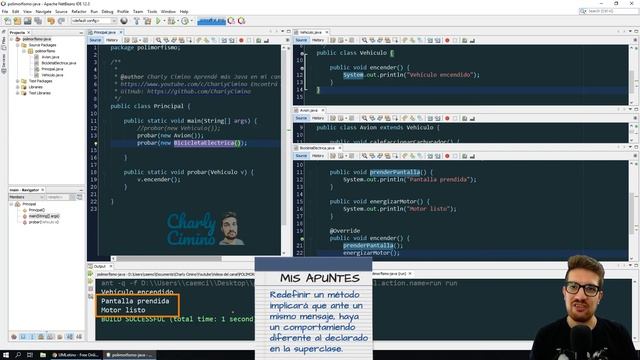The height and width of the screenshot is (360, 640).
Task: Switch Principal.java editor to History view
Action: click(x=112, y=40)
